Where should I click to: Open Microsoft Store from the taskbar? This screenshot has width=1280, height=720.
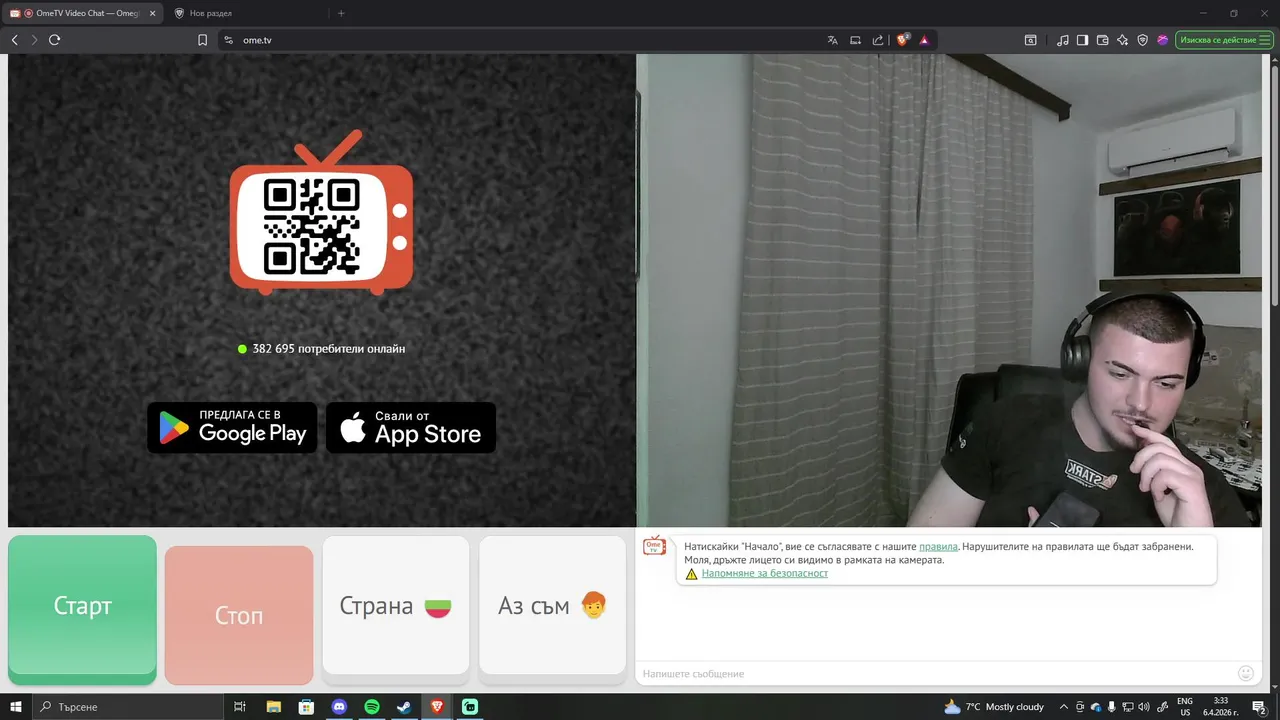(306, 707)
